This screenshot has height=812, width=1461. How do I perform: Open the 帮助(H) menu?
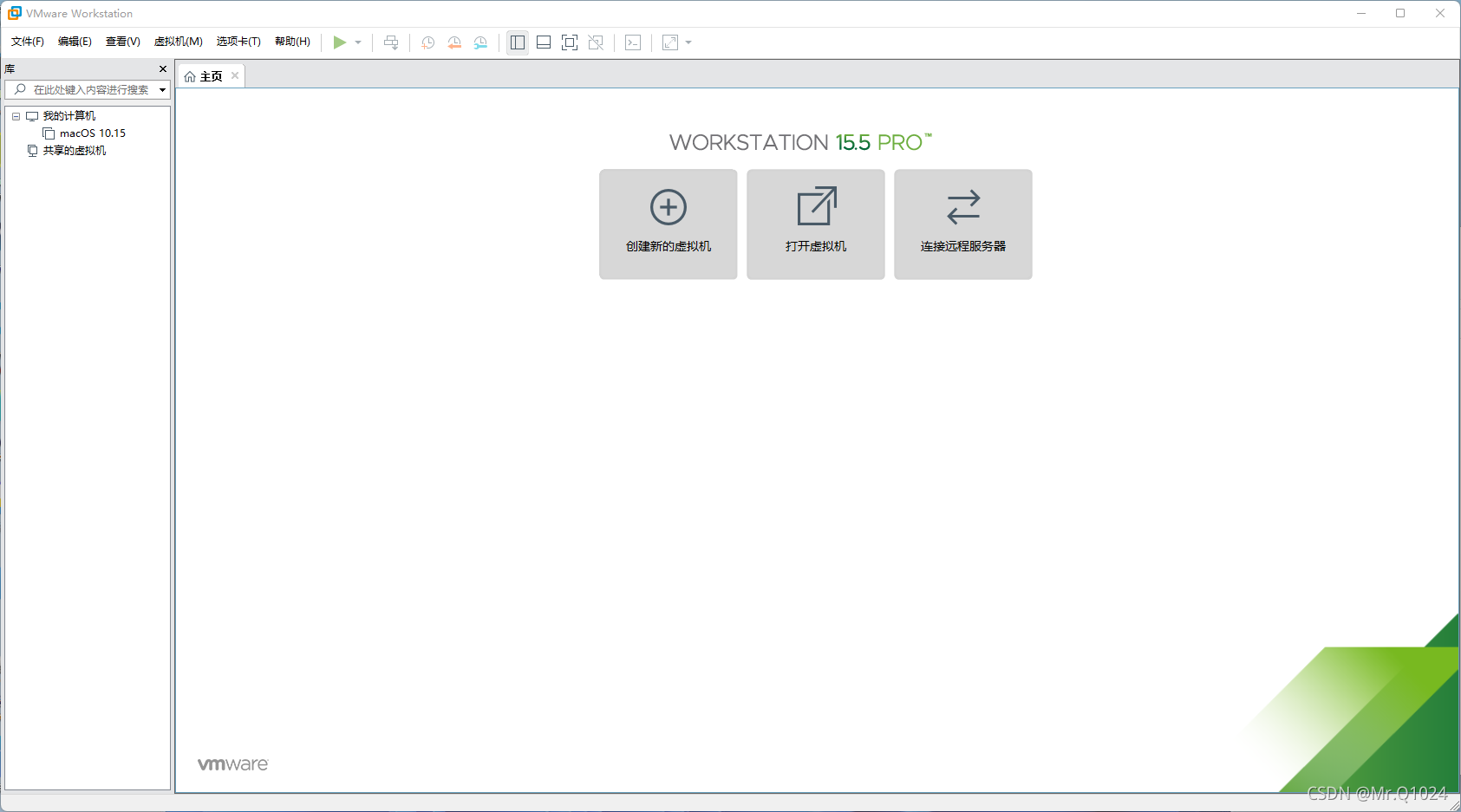point(292,42)
